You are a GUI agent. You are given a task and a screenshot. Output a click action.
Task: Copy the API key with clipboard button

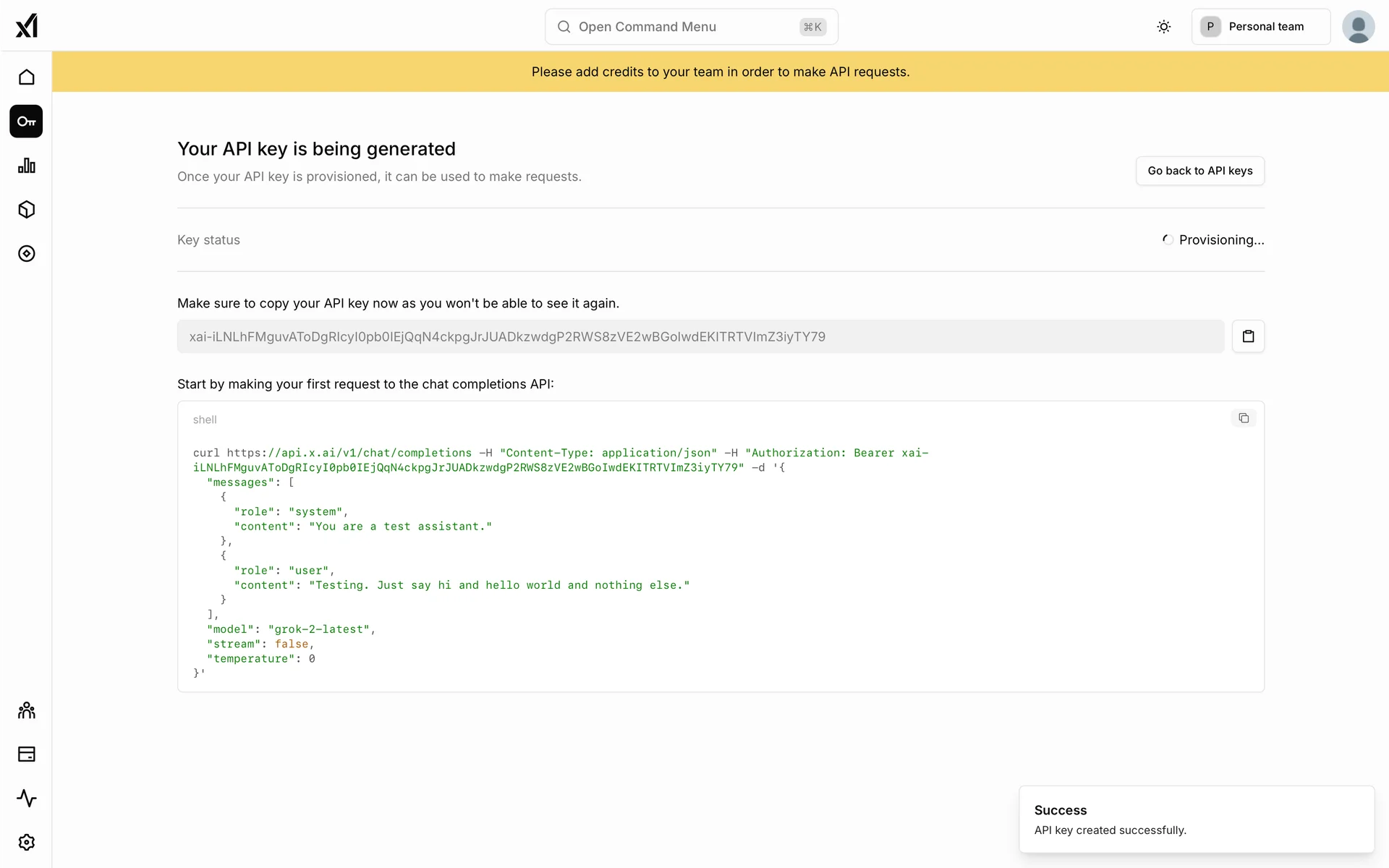(x=1248, y=336)
